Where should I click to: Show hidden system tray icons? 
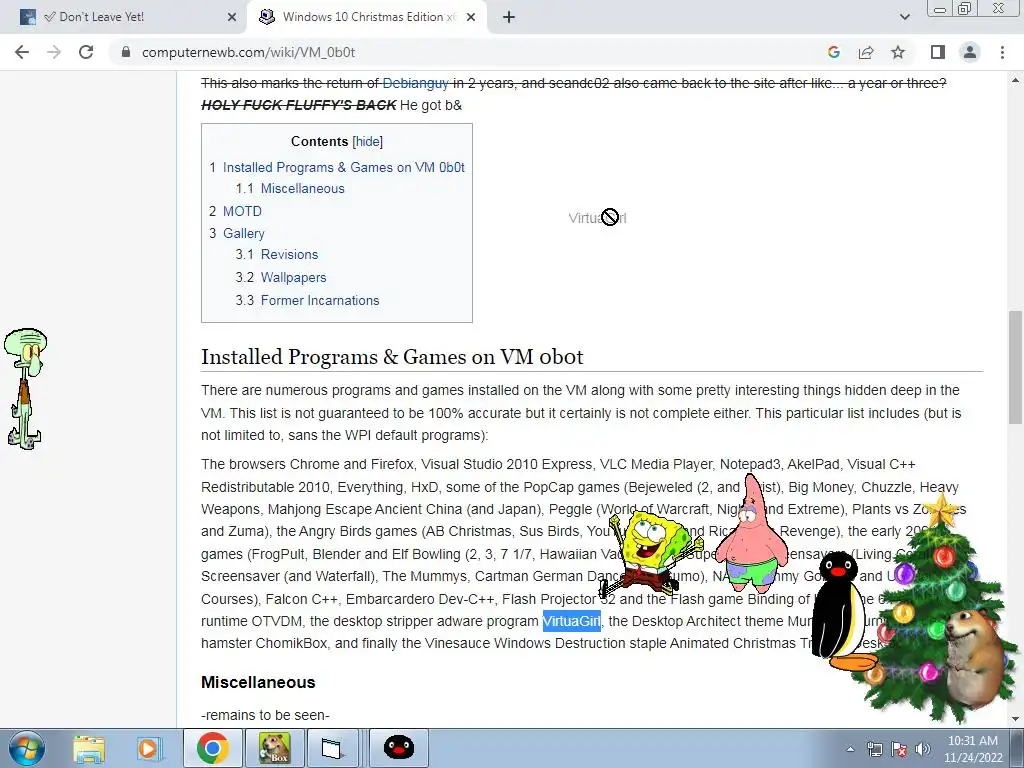(850, 749)
